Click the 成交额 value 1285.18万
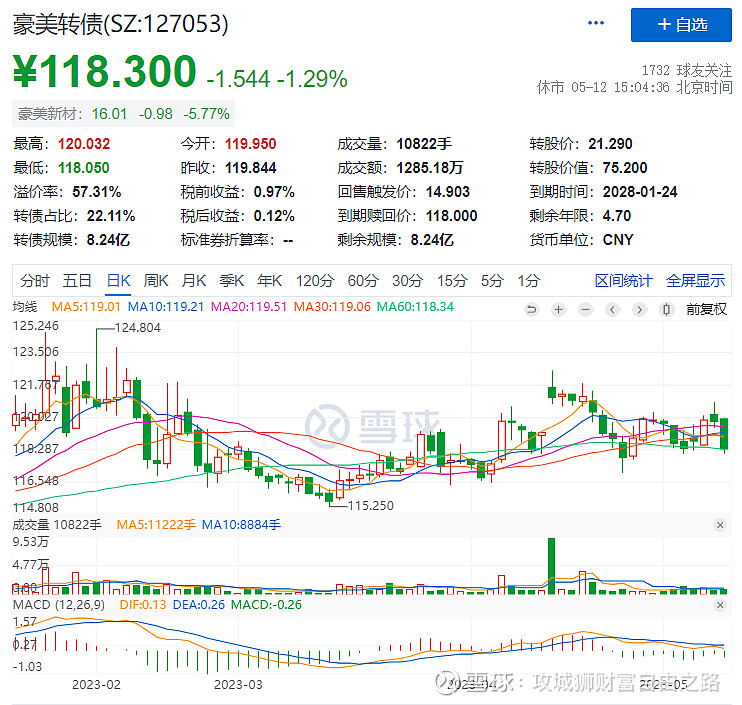This screenshot has width=742, height=705. point(430,167)
